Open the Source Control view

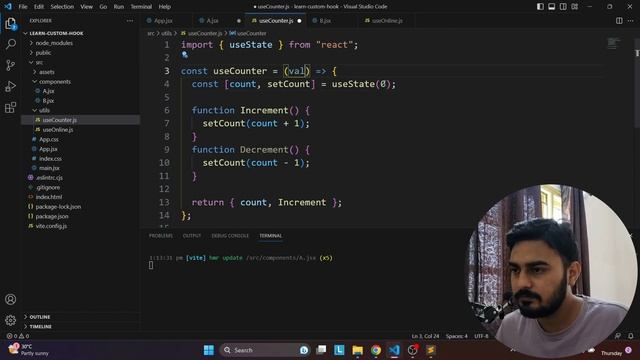tap(11, 65)
